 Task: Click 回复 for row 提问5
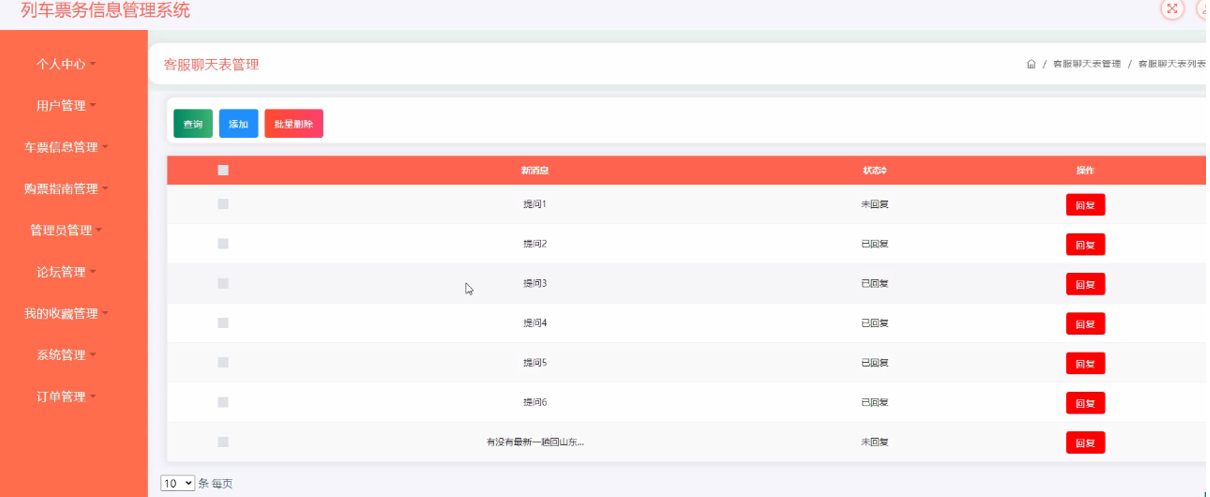click(x=1085, y=363)
